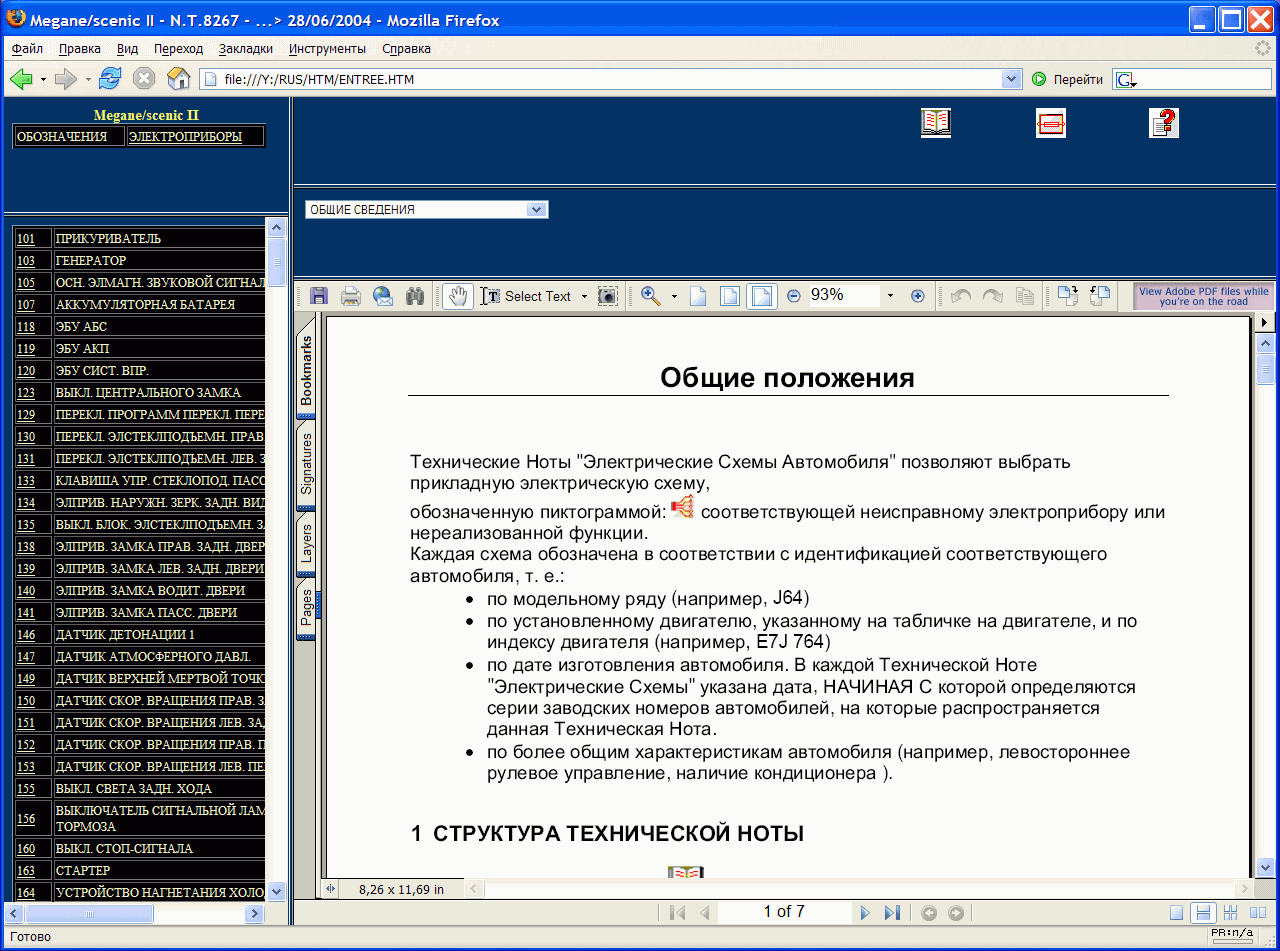Click the open book icon in header
Image resolution: width=1280 pixels, height=951 pixels.
coord(935,123)
